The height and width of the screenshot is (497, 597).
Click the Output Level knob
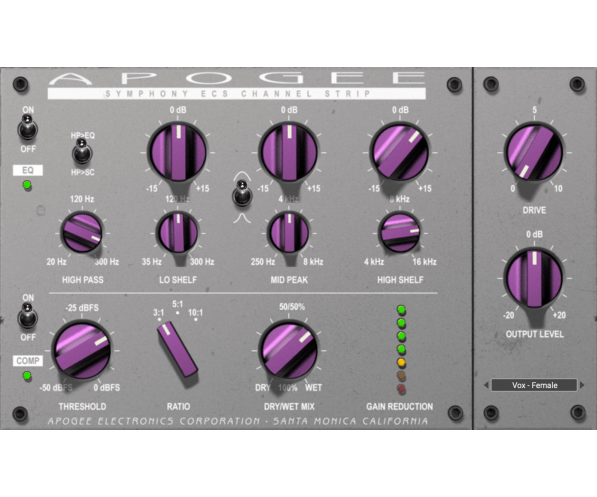pos(534,278)
